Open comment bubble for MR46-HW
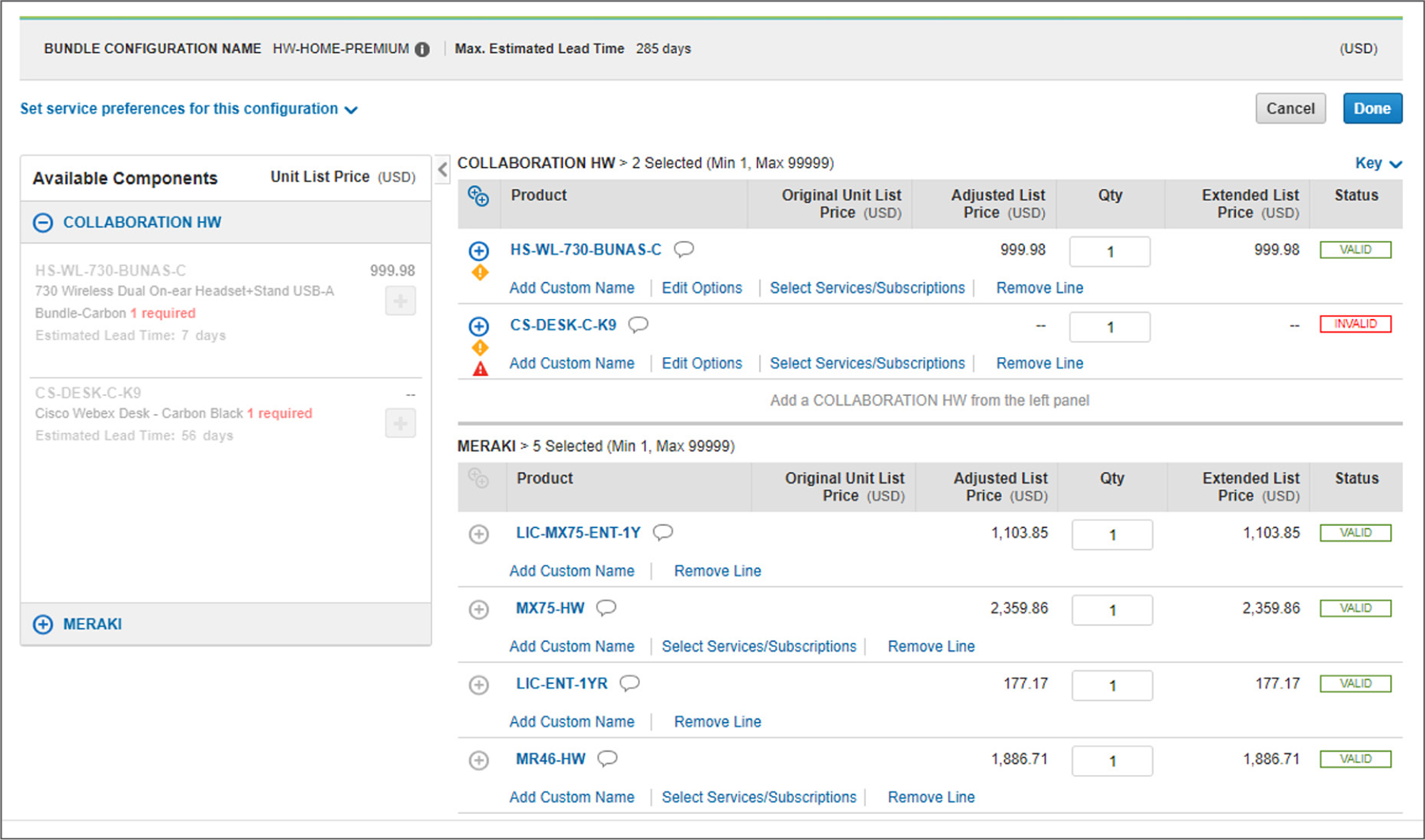The image size is (1425, 840). [607, 759]
